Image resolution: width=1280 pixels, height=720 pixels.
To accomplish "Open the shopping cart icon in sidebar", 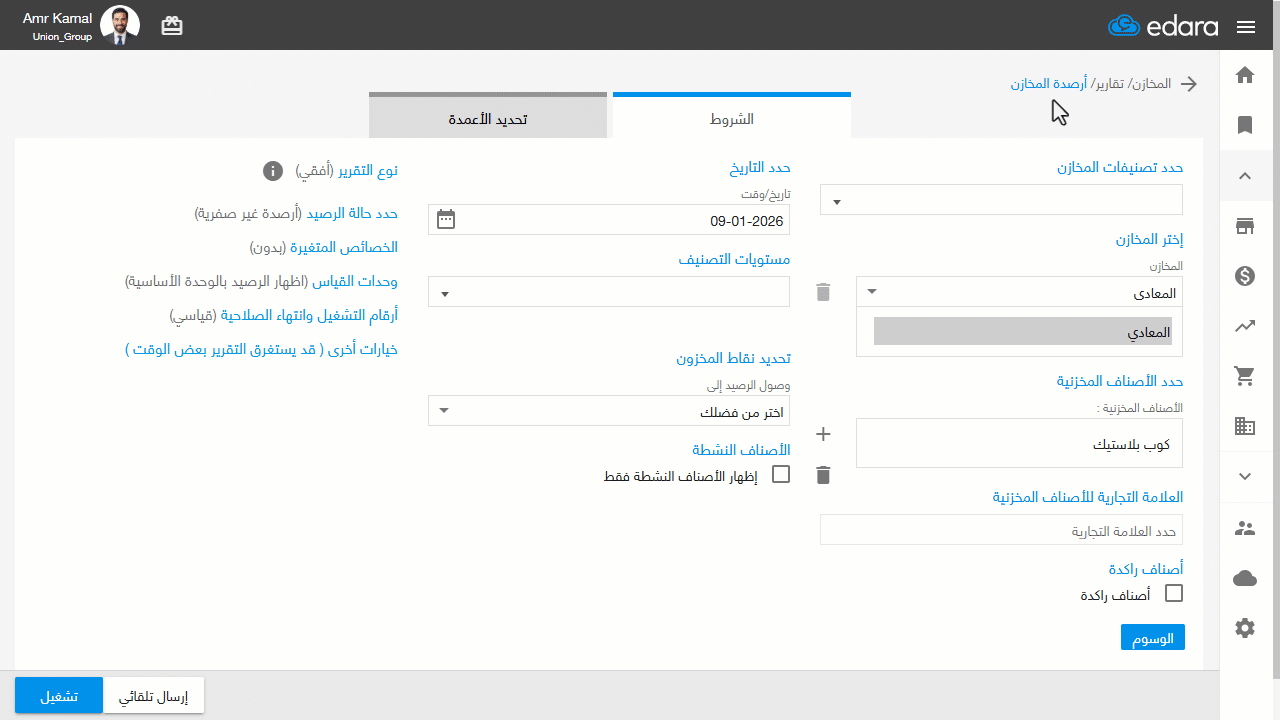I will [x=1245, y=376].
